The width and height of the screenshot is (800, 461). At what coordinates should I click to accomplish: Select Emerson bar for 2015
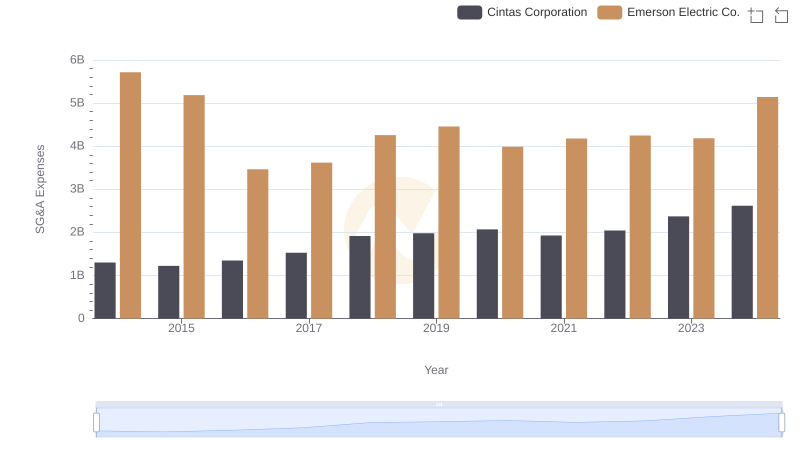coord(194,207)
